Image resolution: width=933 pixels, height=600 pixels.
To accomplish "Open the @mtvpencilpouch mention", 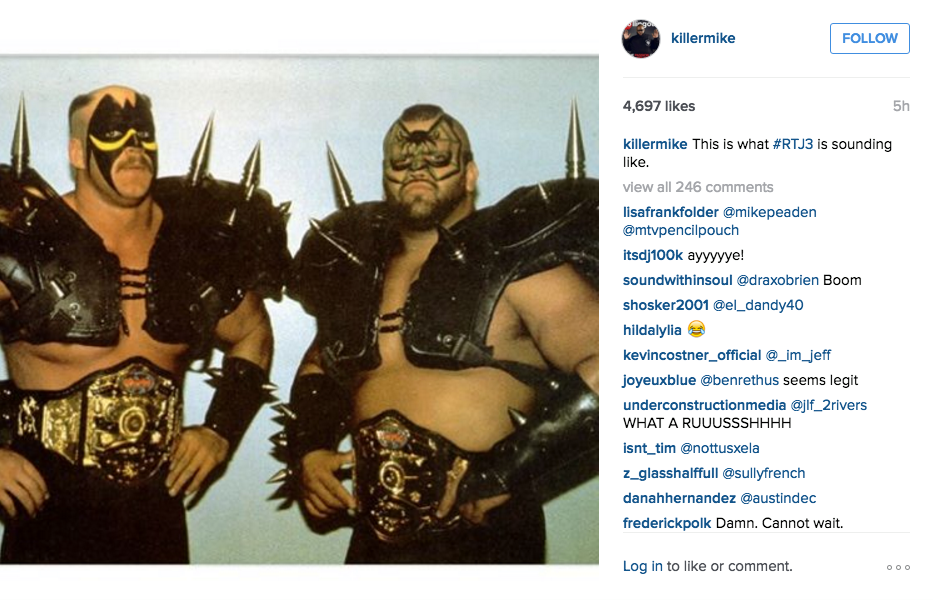I will pos(681,230).
